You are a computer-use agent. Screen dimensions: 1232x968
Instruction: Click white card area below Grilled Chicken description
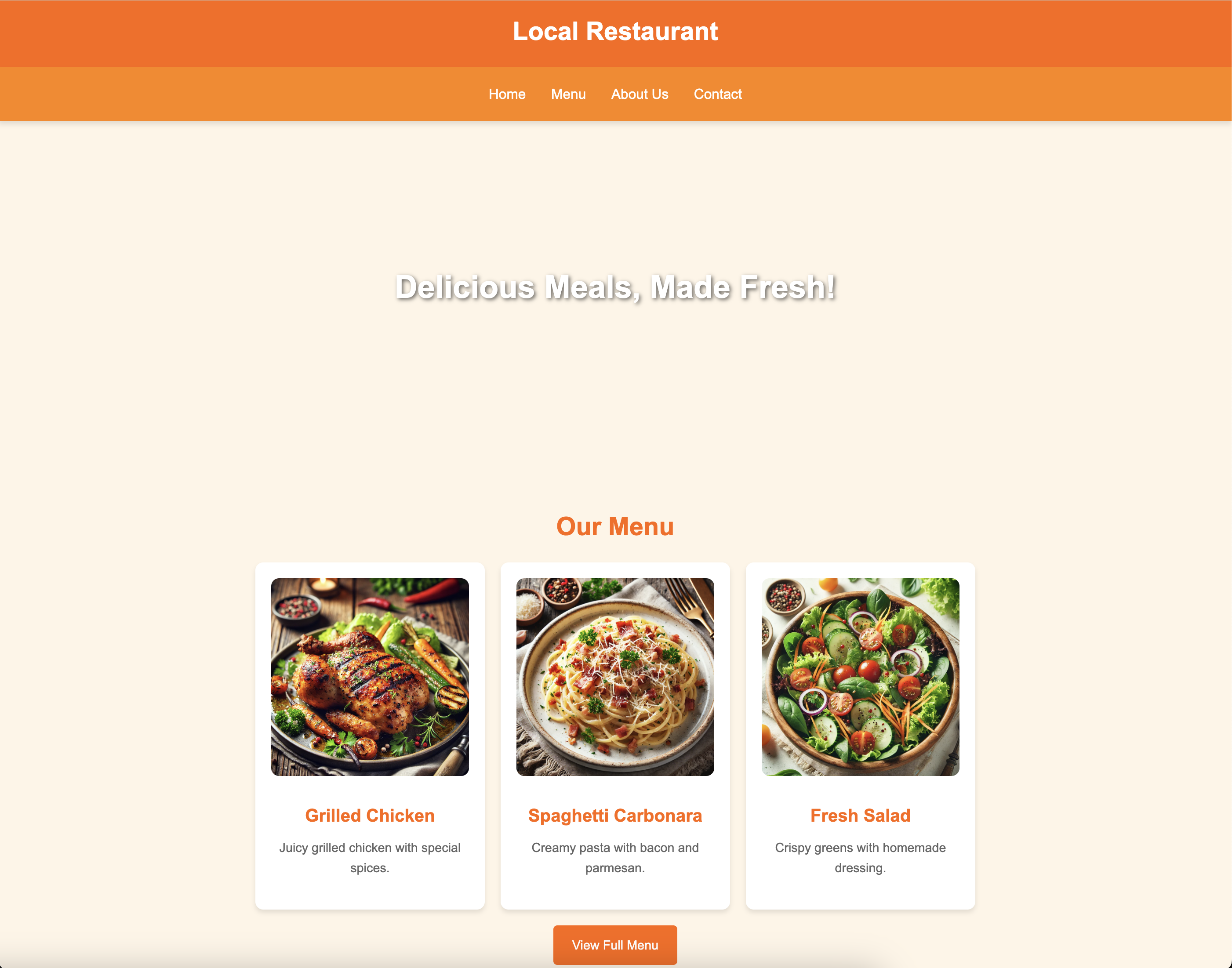tap(370, 894)
